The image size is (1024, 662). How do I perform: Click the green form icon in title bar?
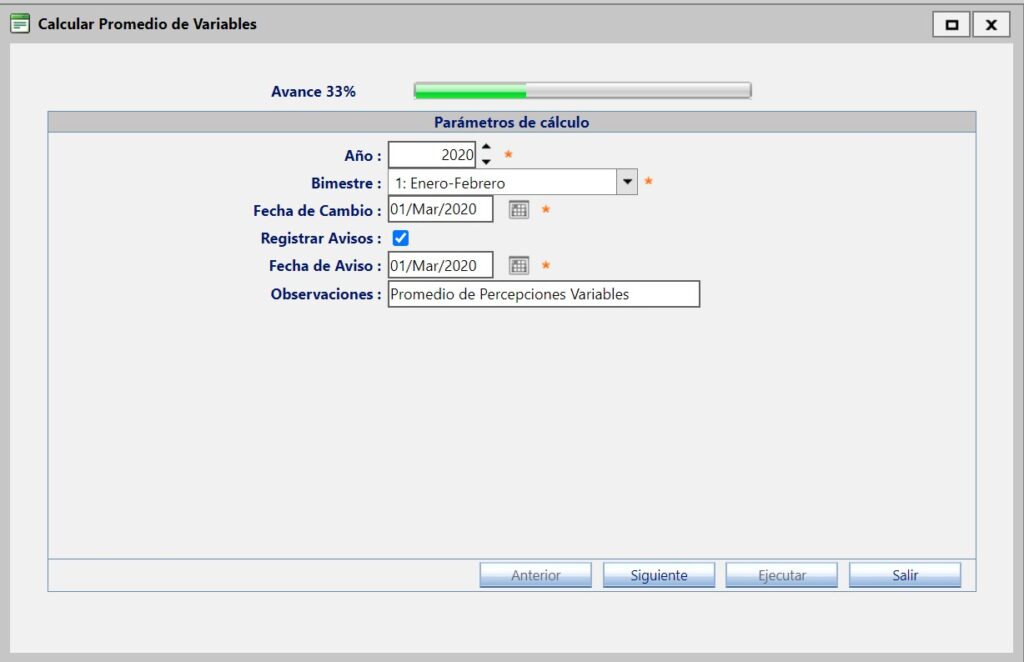click(19, 24)
